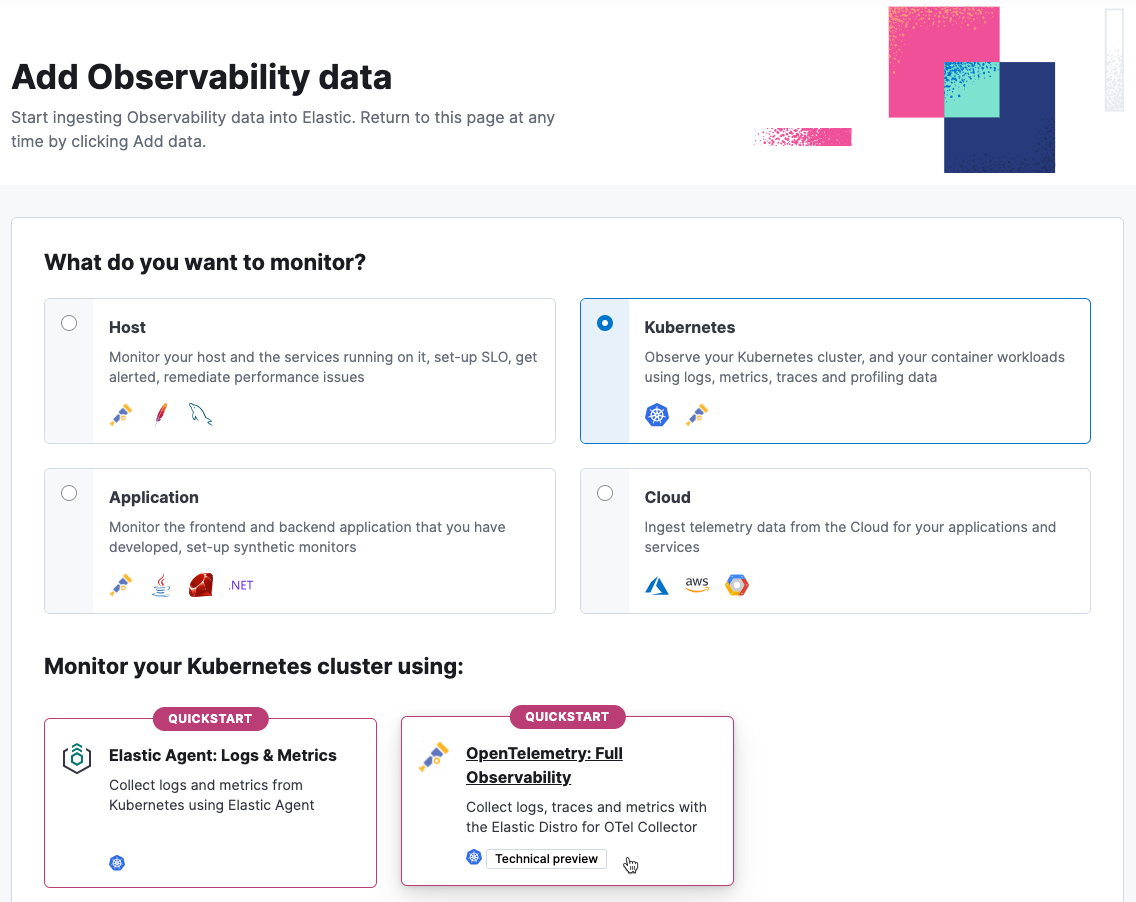The width and height of the screenshot is (1136, 902).
Task: Click the Kubernetes title in selected card
Action: pyautogui.click(x=690, y=327)
